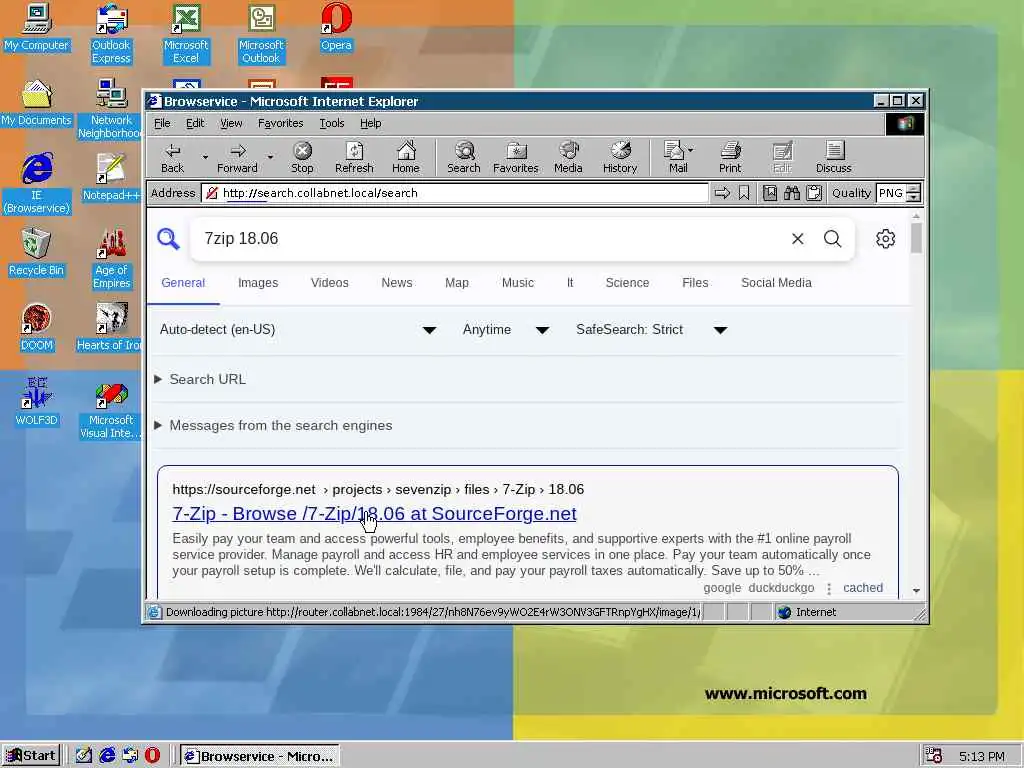Expand the Search URL section
This screenshot has height=768, width=1024.
pos(200,379)
